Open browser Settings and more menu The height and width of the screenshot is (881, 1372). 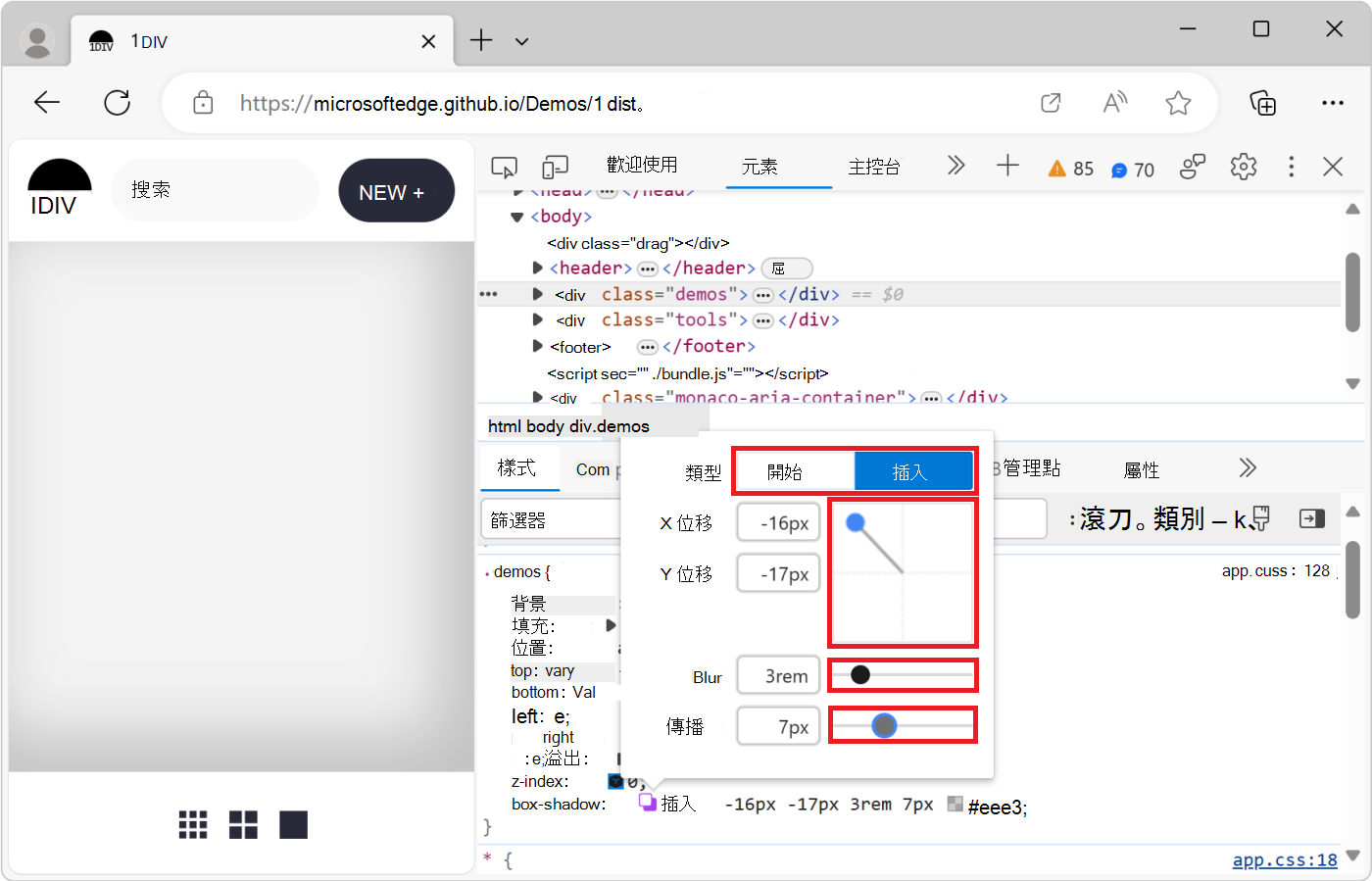[x=1333, y=102]
